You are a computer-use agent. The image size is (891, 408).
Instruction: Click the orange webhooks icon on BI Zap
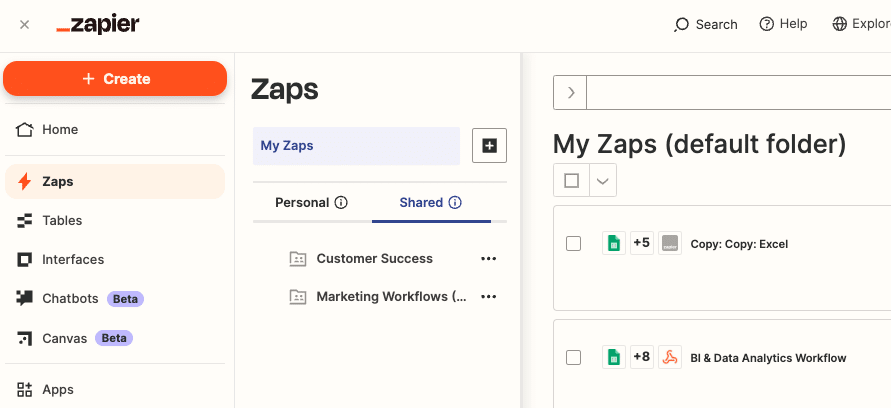(670, 357)
